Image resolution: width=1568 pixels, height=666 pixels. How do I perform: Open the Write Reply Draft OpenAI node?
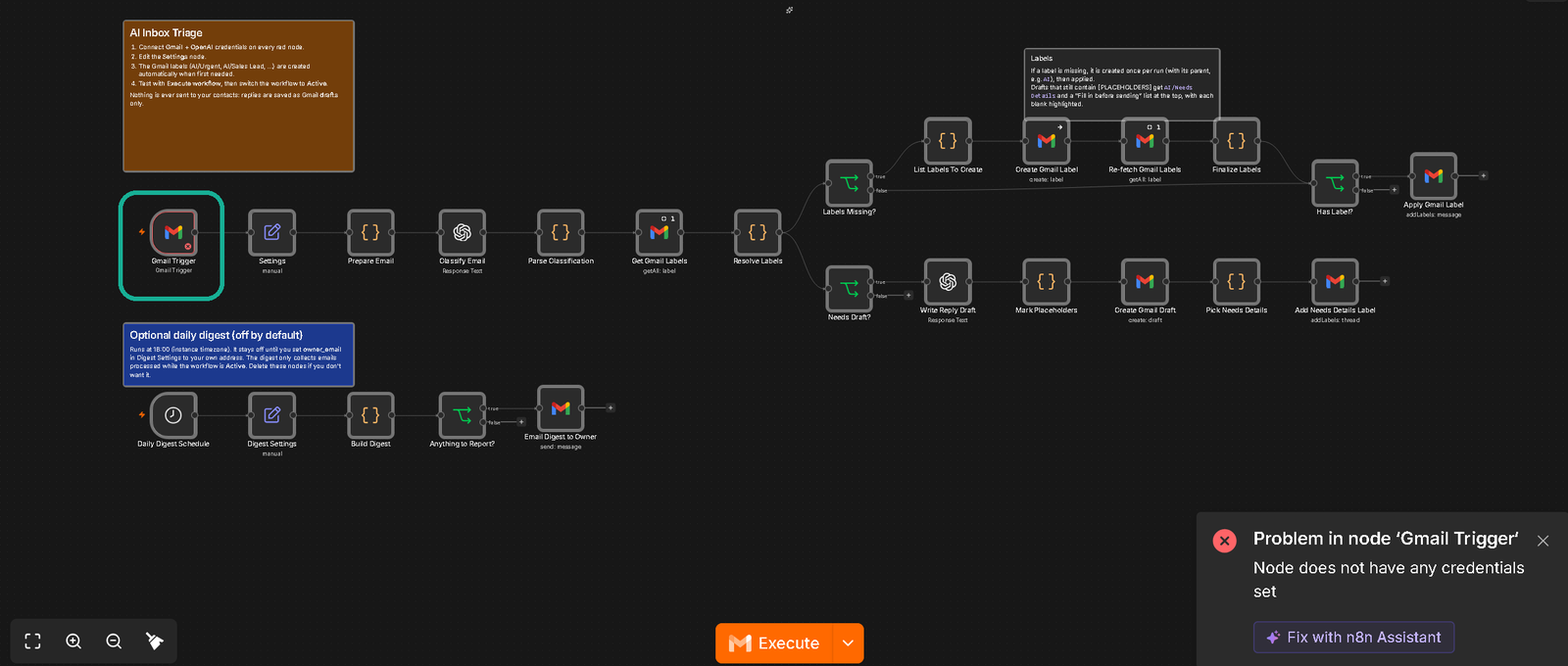pos(948,282)
